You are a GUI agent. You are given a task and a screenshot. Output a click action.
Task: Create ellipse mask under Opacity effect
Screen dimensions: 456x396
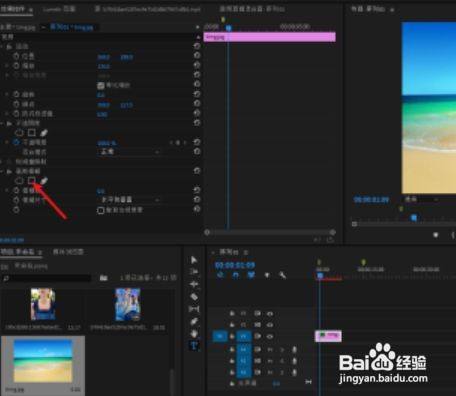coord(19,133)
